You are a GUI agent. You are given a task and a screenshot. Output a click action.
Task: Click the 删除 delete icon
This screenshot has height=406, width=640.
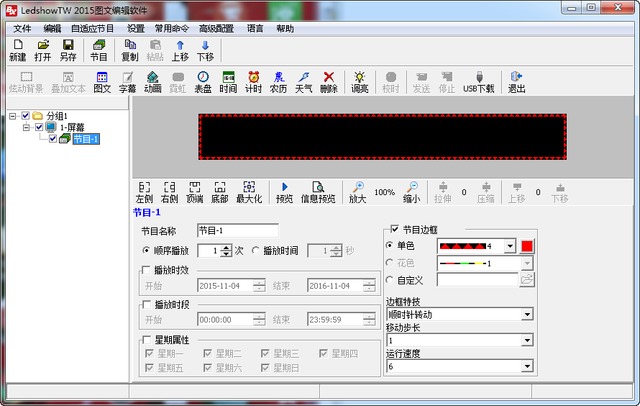point(329,82)
